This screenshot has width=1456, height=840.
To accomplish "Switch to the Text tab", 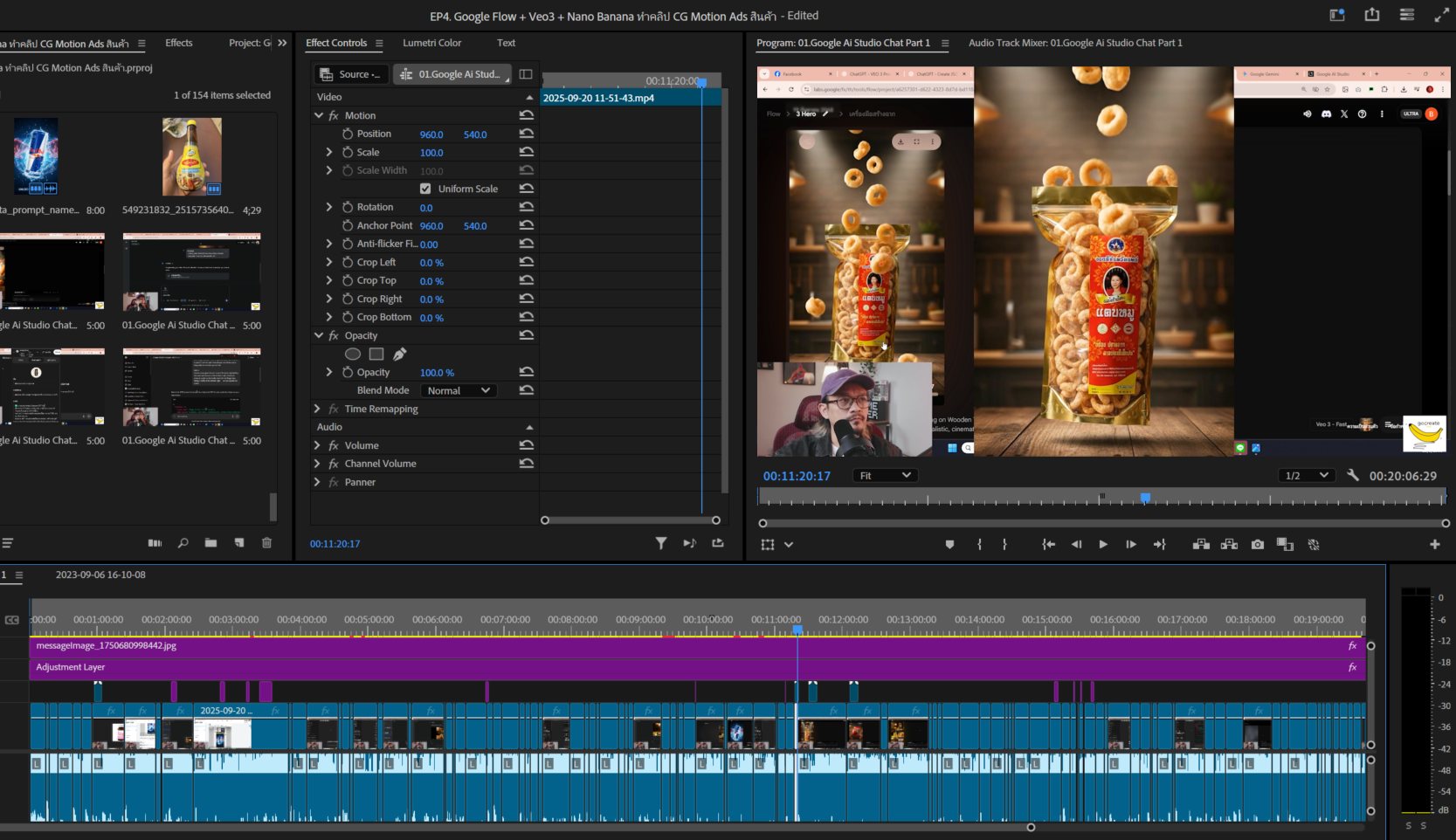I will (x=506, y=43).
